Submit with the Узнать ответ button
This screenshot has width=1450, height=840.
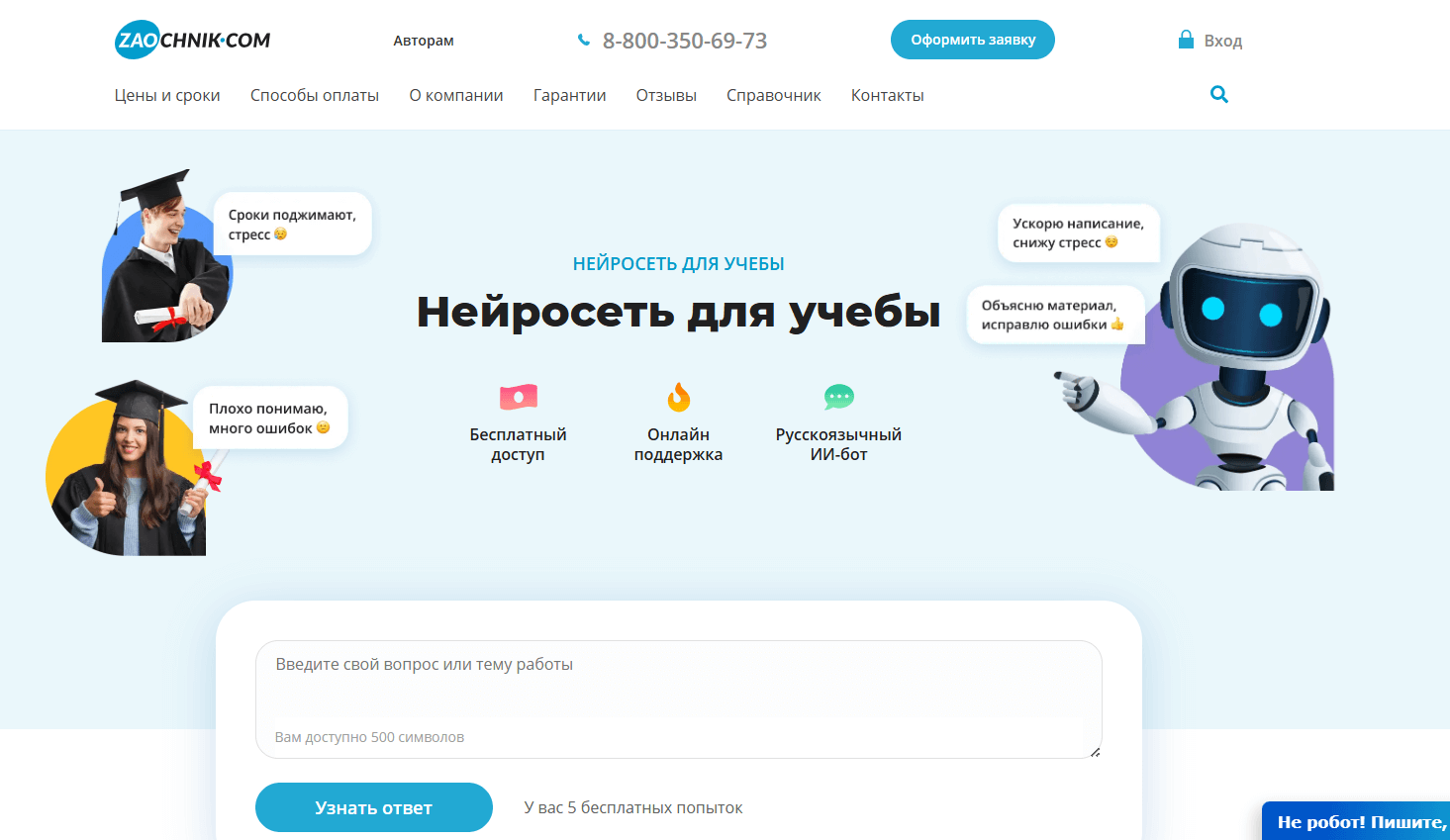pyautogui.click(x=374, y=807)
